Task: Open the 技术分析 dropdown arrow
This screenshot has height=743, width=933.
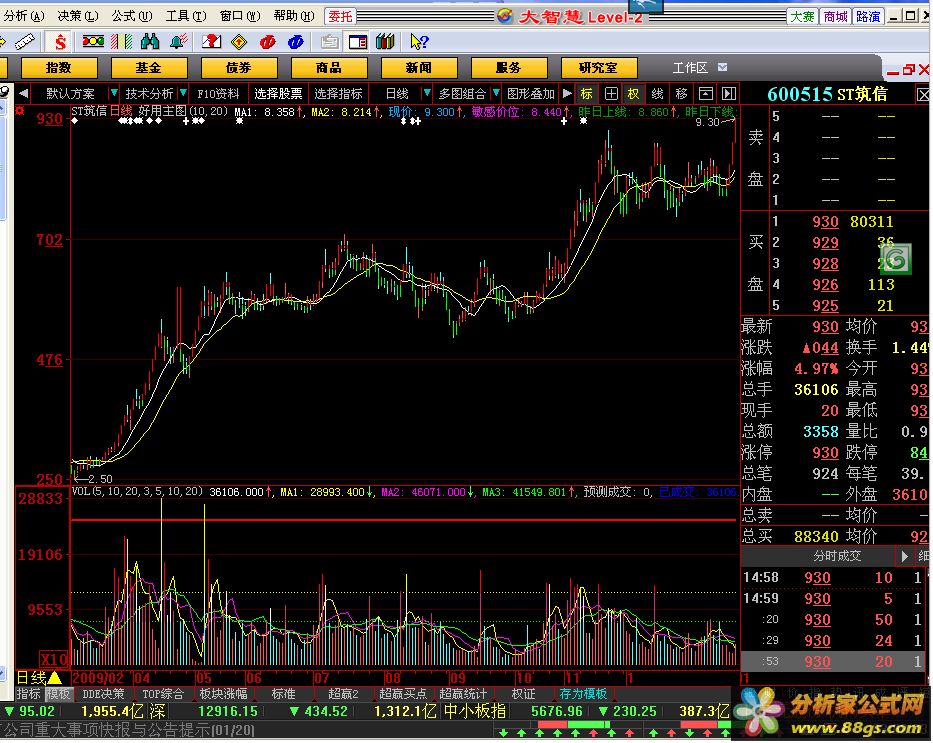Action: click(x=183, y=93)
